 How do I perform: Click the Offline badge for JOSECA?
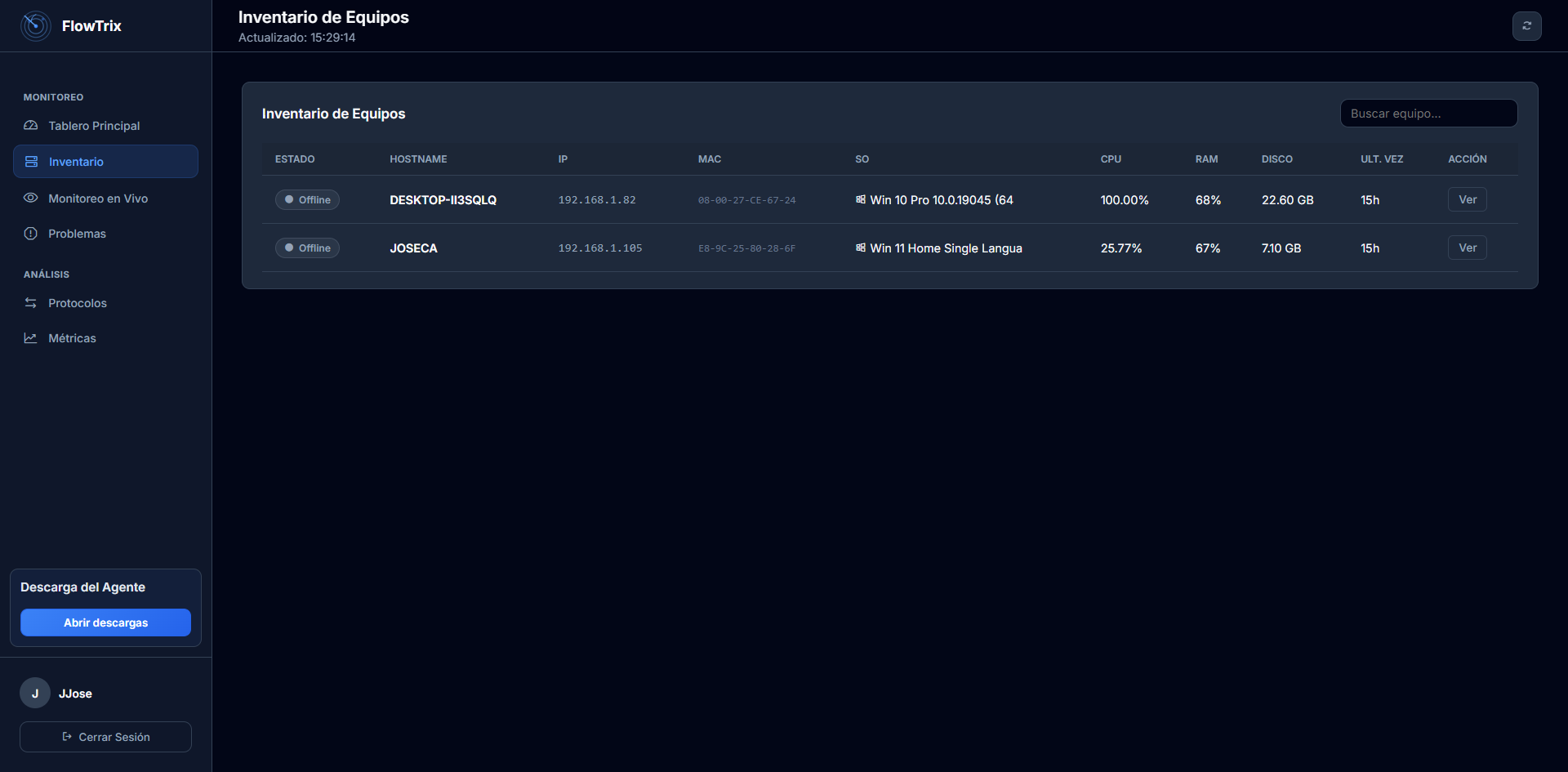point(307,248)
